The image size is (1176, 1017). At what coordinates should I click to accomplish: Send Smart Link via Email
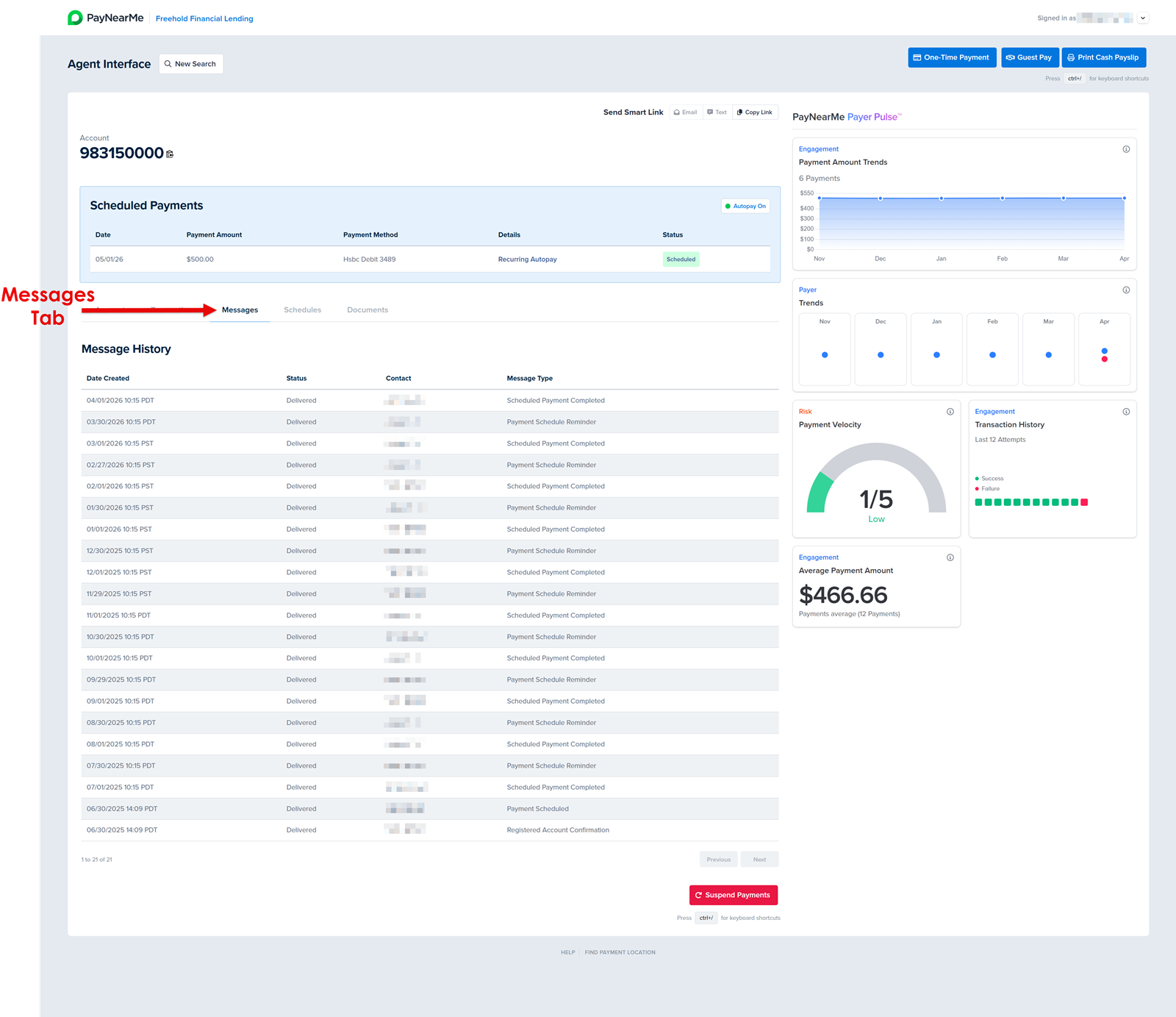[x=685, y=113]
